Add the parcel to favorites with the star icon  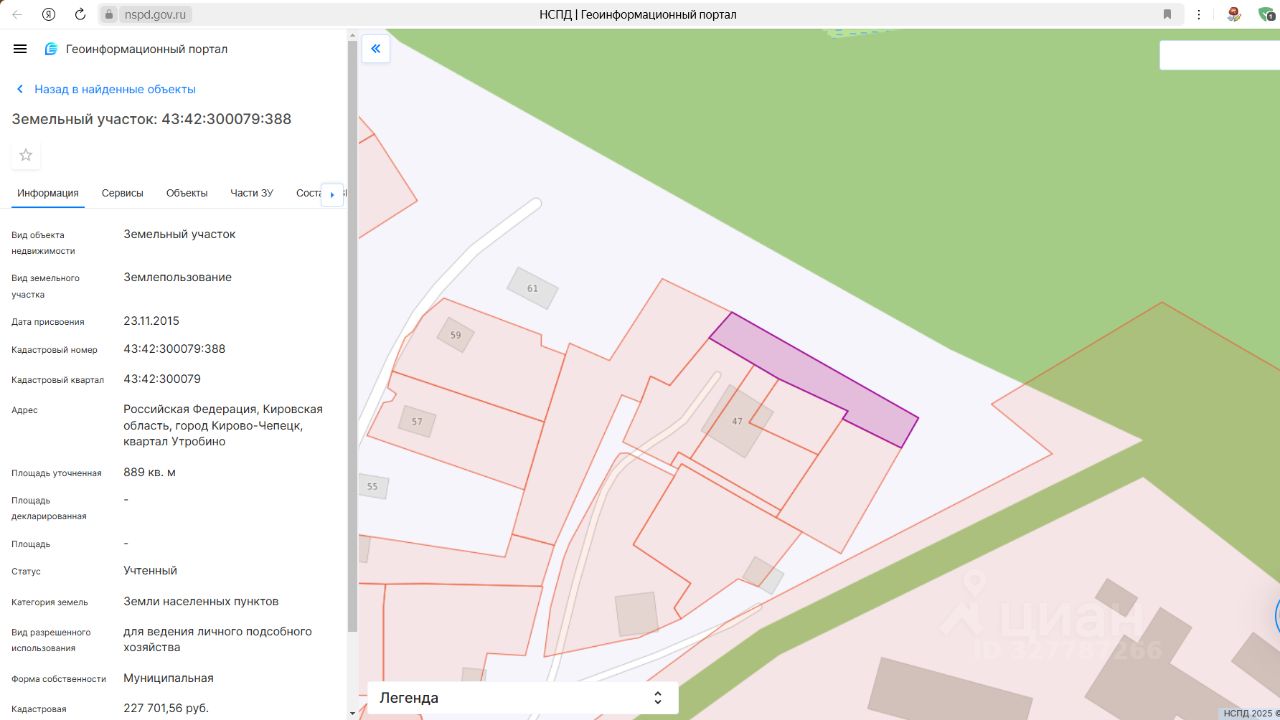26,155
